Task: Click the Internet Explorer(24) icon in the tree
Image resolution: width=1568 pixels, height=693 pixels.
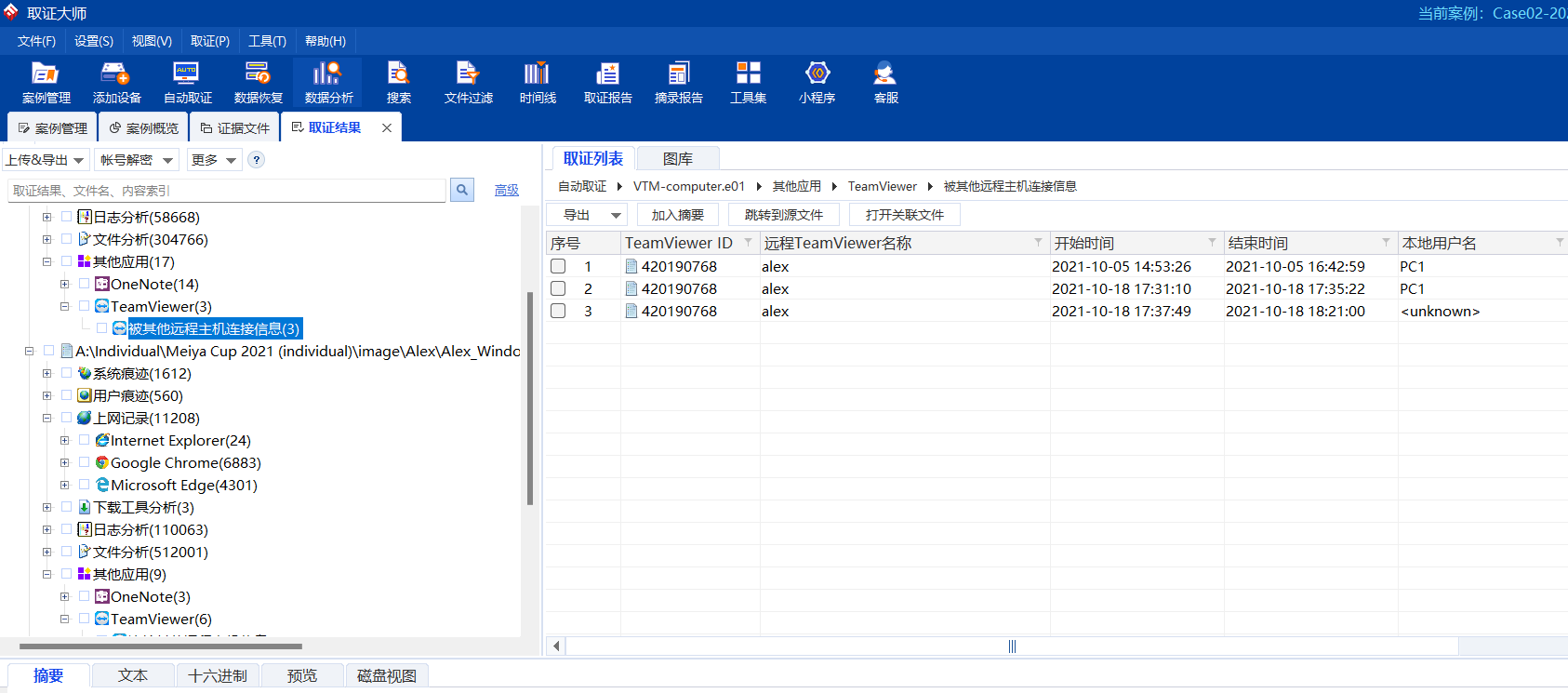Action: tap(102, 440)
